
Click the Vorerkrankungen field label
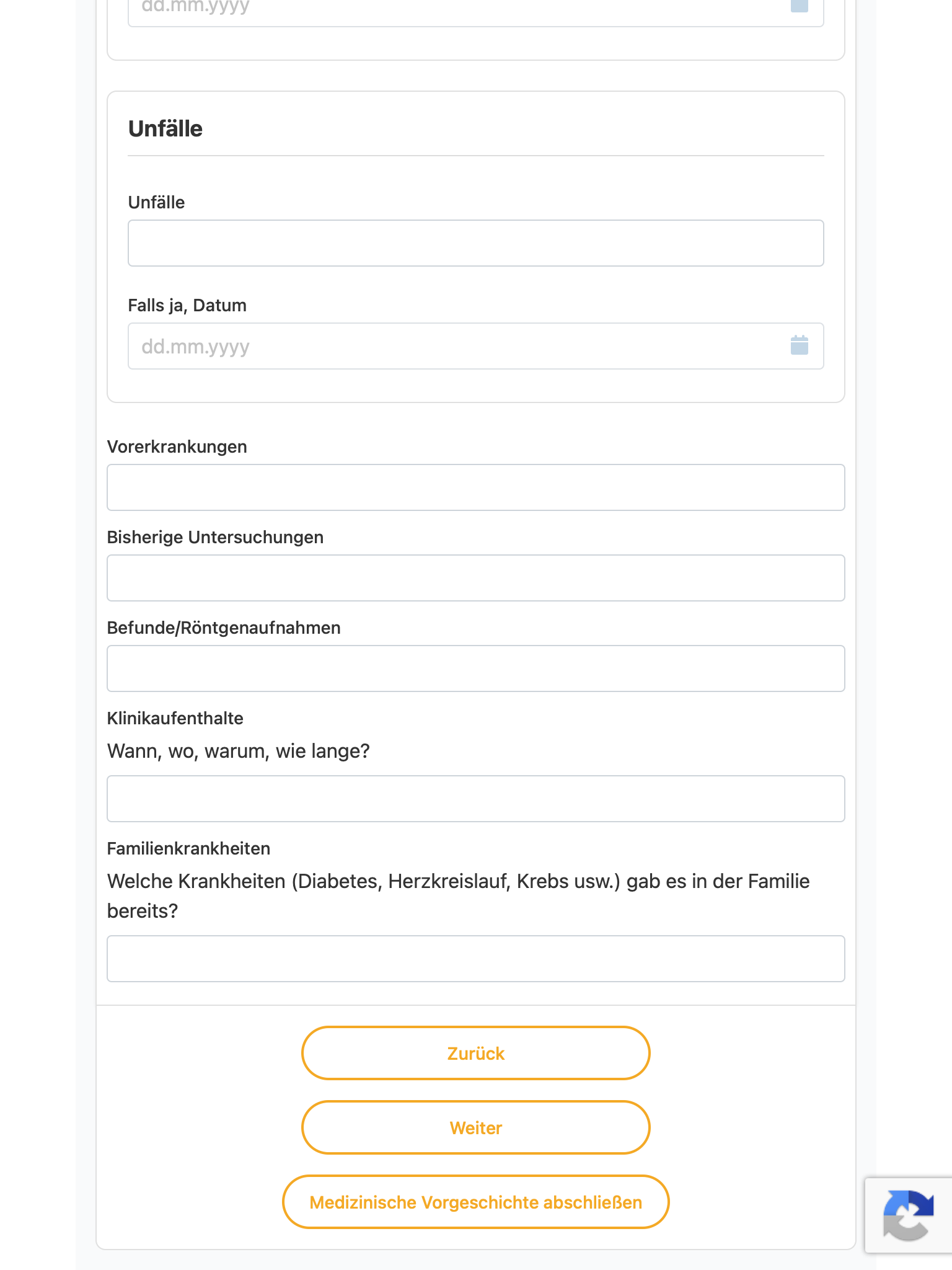click(177, 446)
